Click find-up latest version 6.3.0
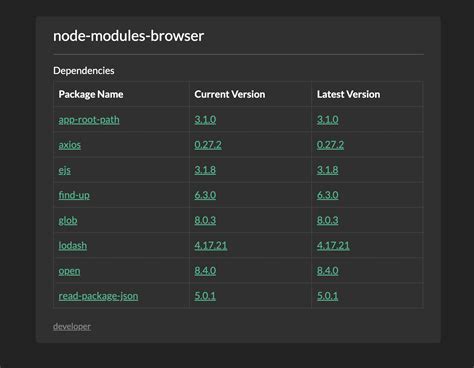The width and height of the screenshot is (474, 368). coord(328,195)
